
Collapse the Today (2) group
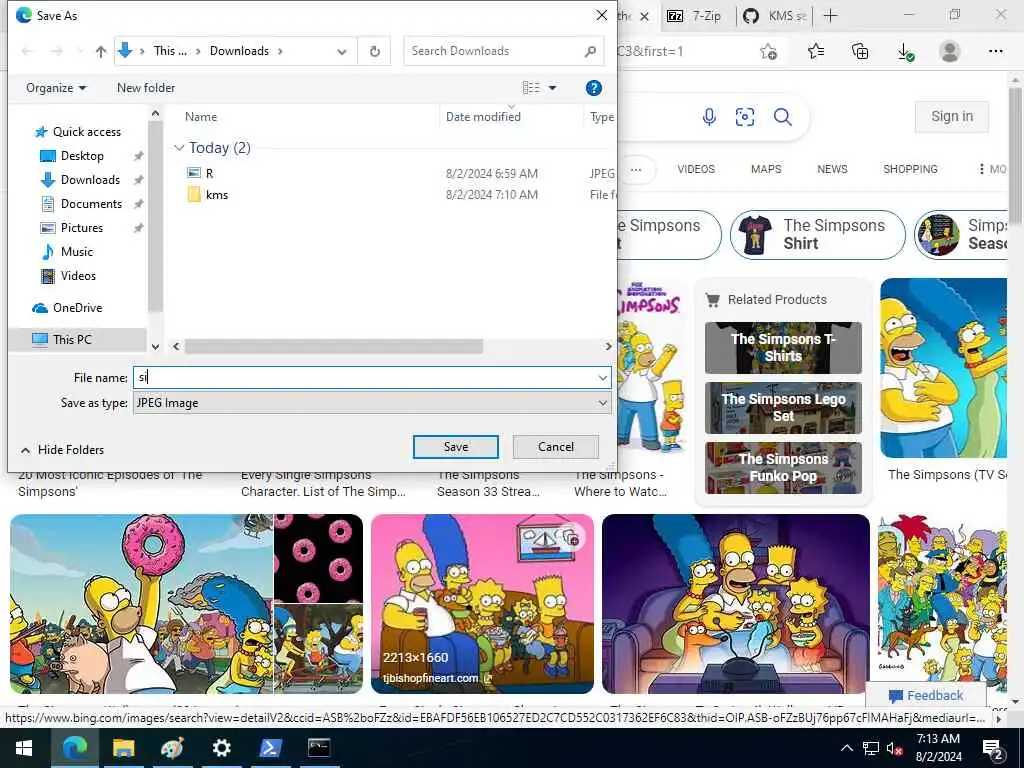point(179,148)
